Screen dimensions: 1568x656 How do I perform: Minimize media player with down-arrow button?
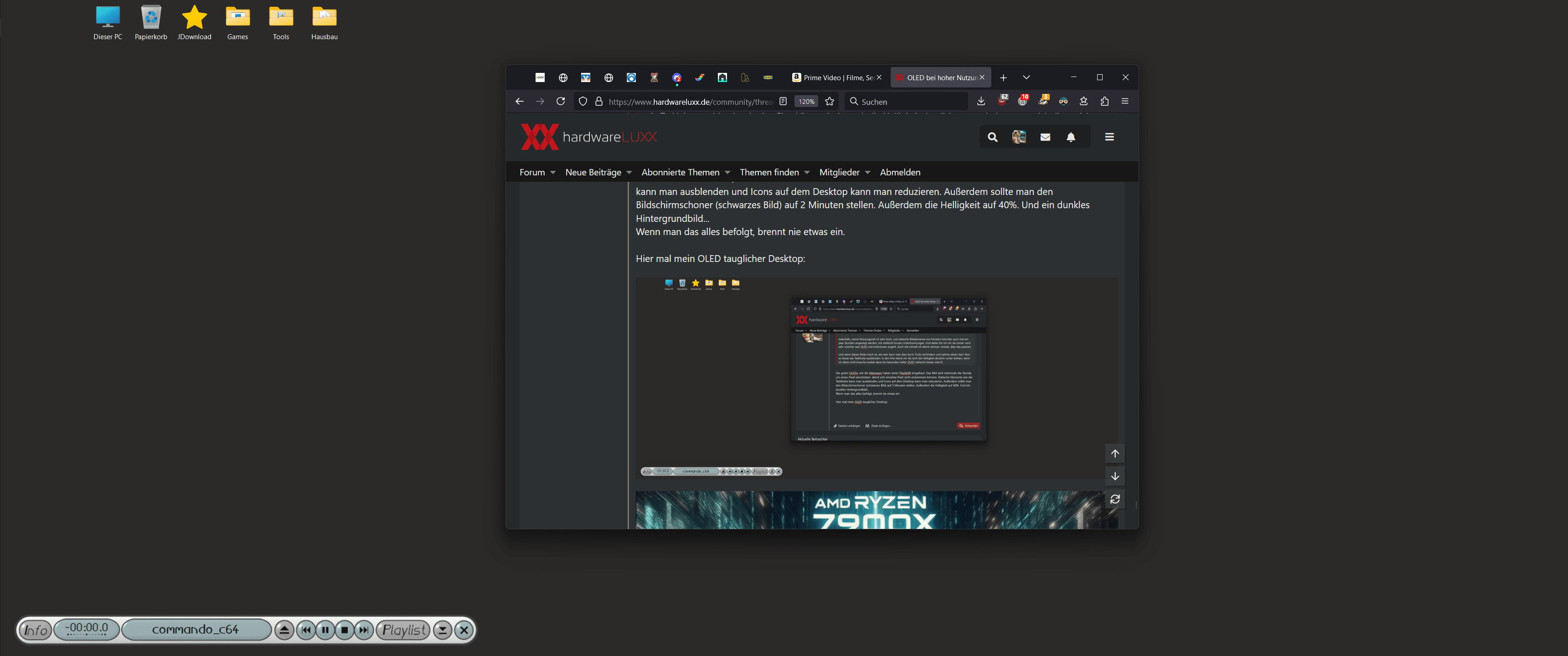pos(443,630)
